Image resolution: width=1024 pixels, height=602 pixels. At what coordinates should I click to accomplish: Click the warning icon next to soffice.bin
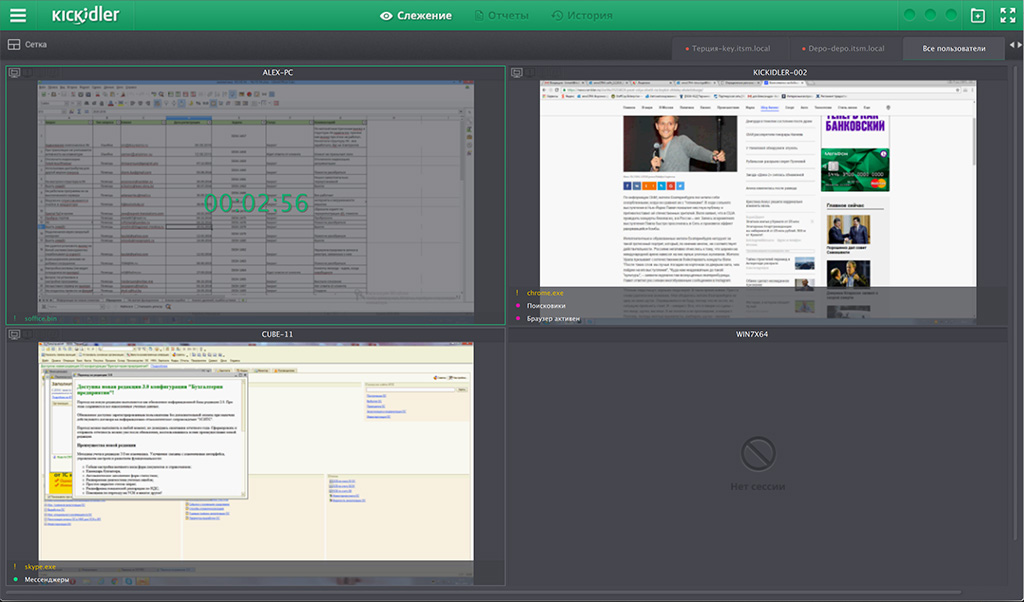[x=15, y=319]
